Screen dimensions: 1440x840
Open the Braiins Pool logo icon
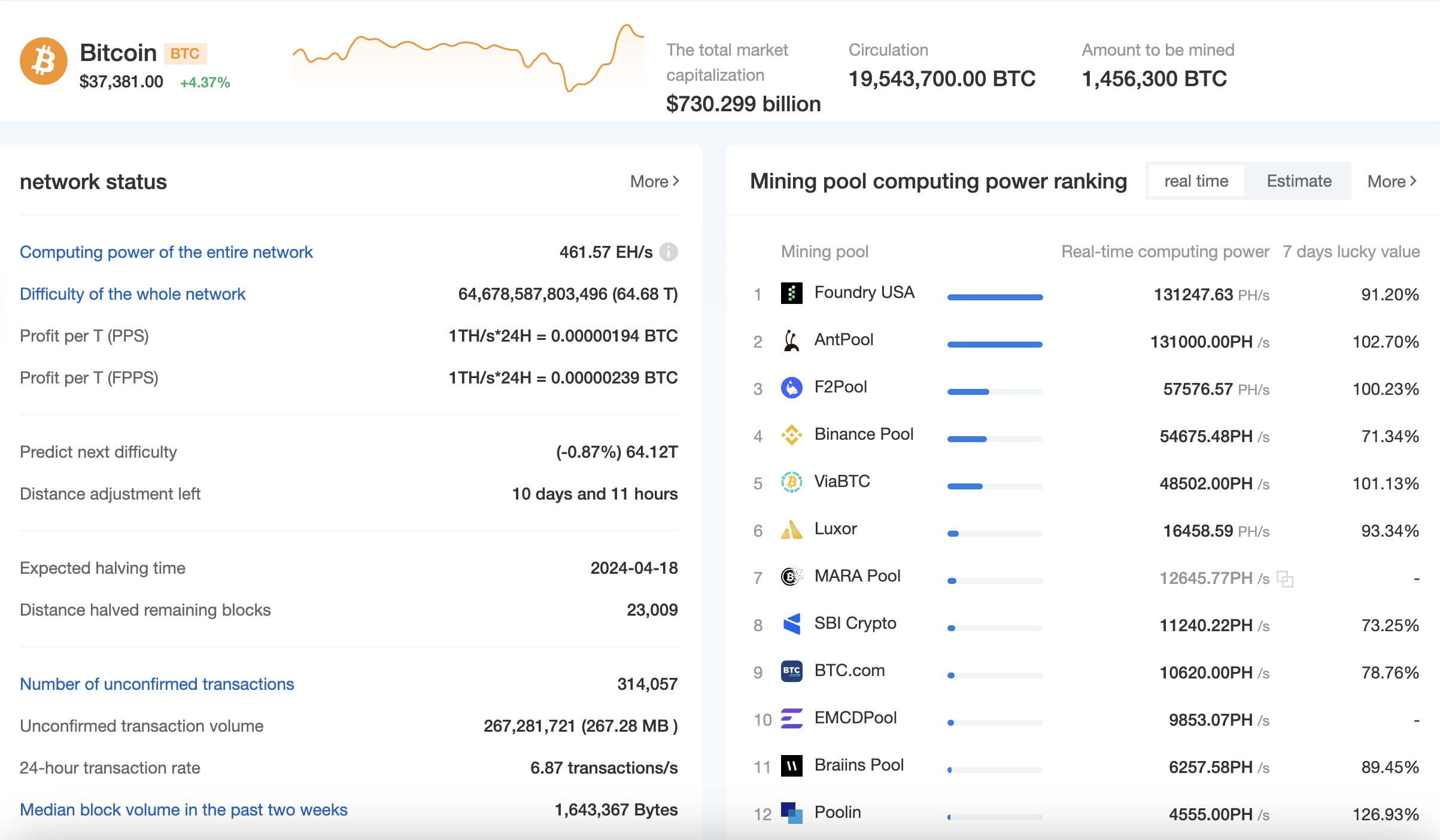791,766
